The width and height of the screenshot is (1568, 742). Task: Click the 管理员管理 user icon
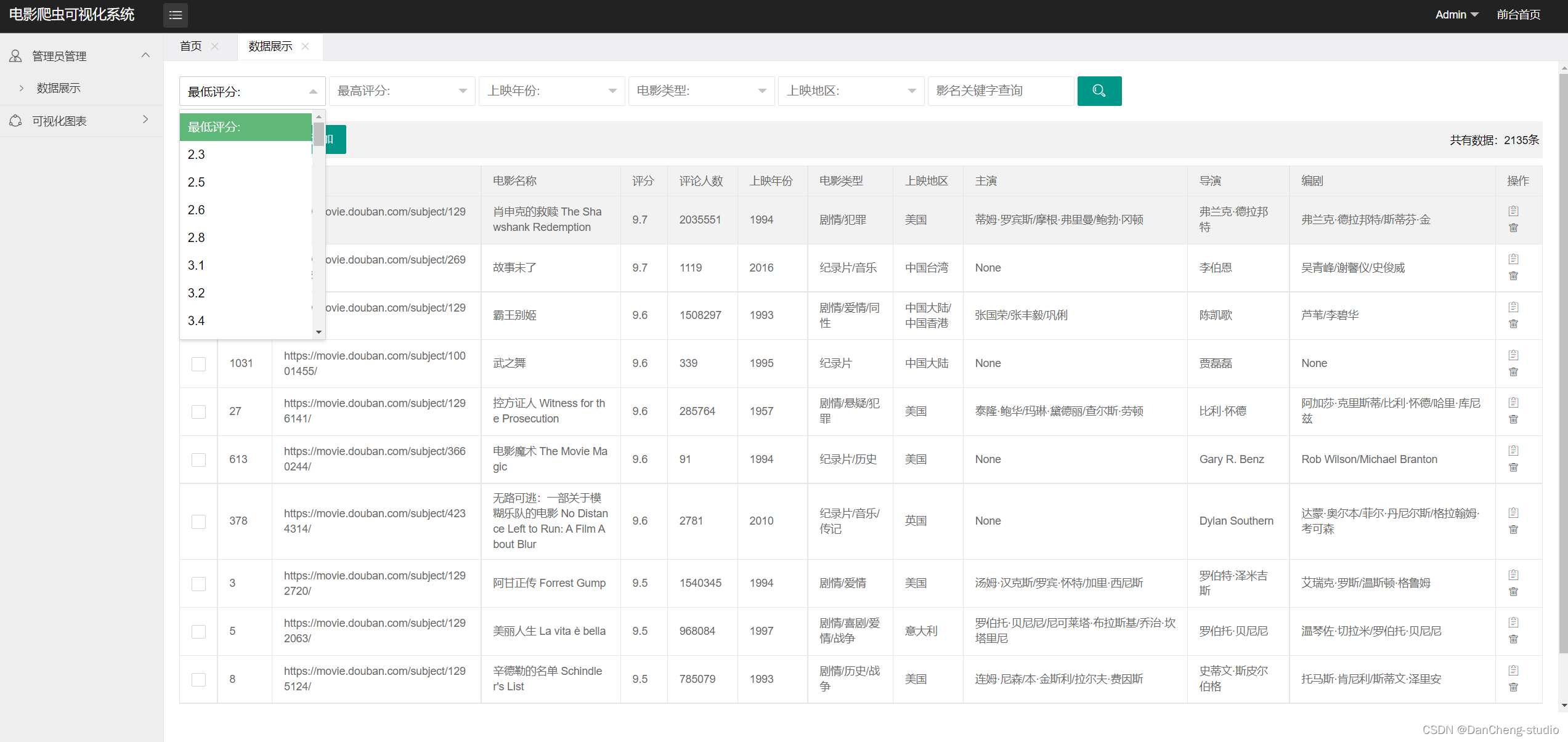click(15, 56)
